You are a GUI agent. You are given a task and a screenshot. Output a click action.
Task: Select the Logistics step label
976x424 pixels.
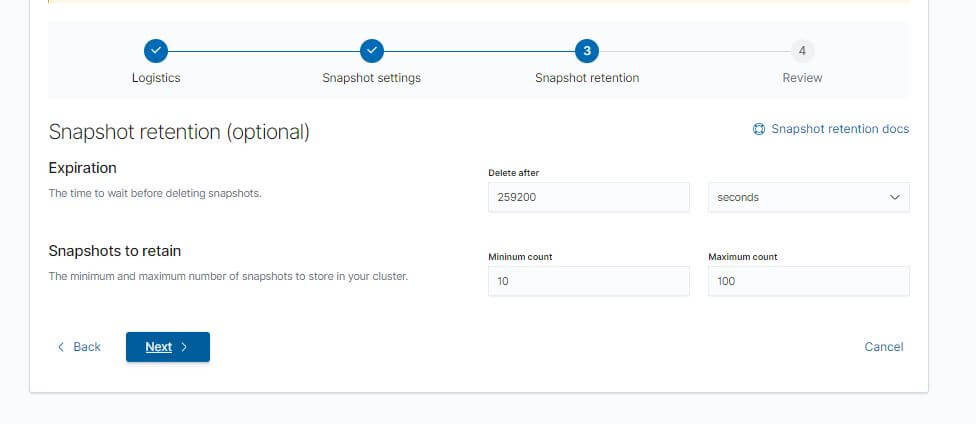coord(156,78)
